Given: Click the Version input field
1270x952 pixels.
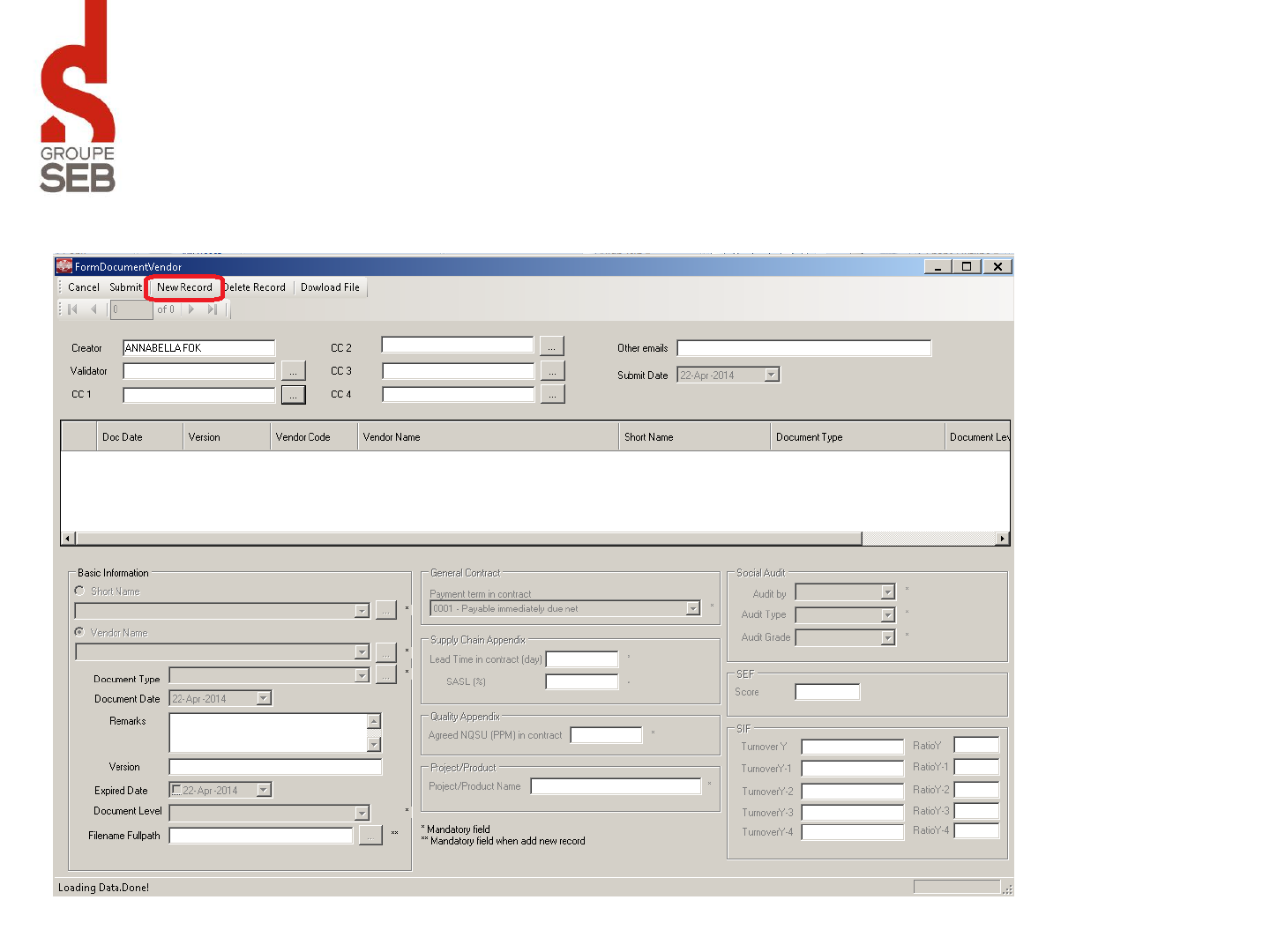Looking at the screenshot, I should click(275, 767).
